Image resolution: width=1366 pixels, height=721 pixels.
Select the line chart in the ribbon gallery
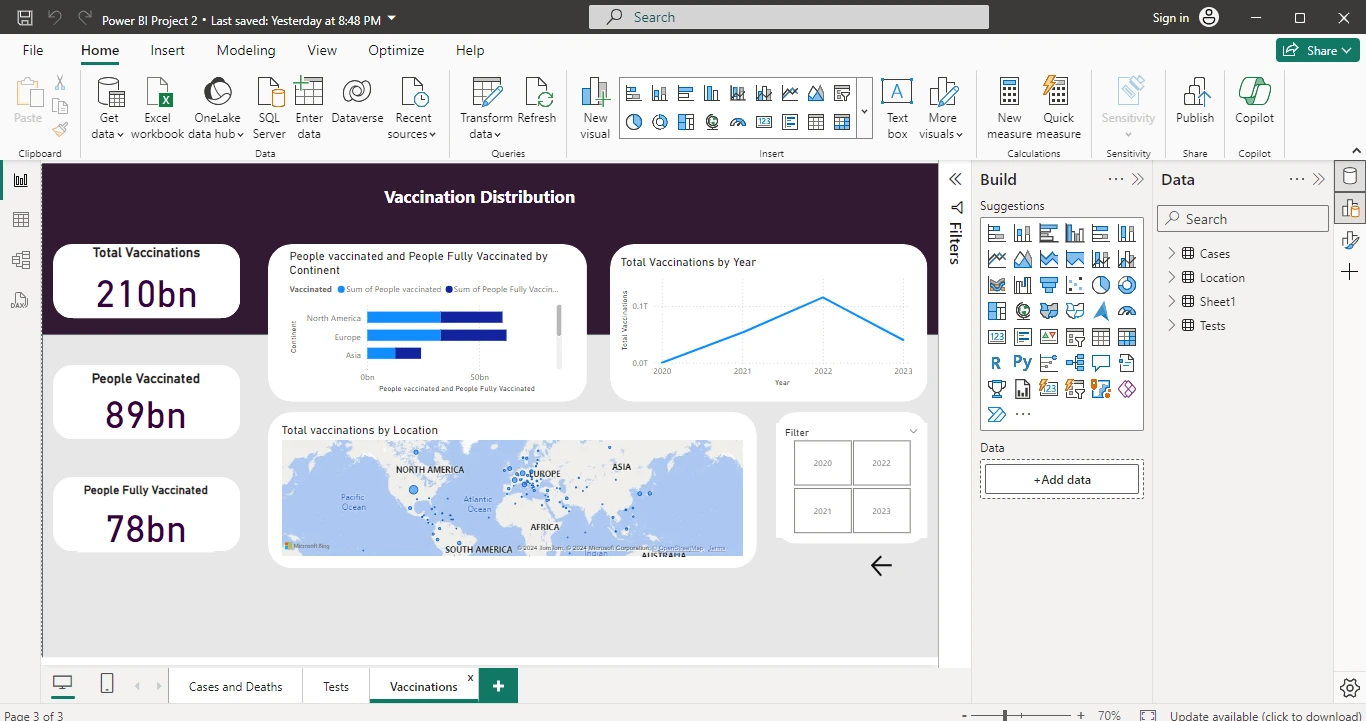pyautogui.click(x=790, y=94)
